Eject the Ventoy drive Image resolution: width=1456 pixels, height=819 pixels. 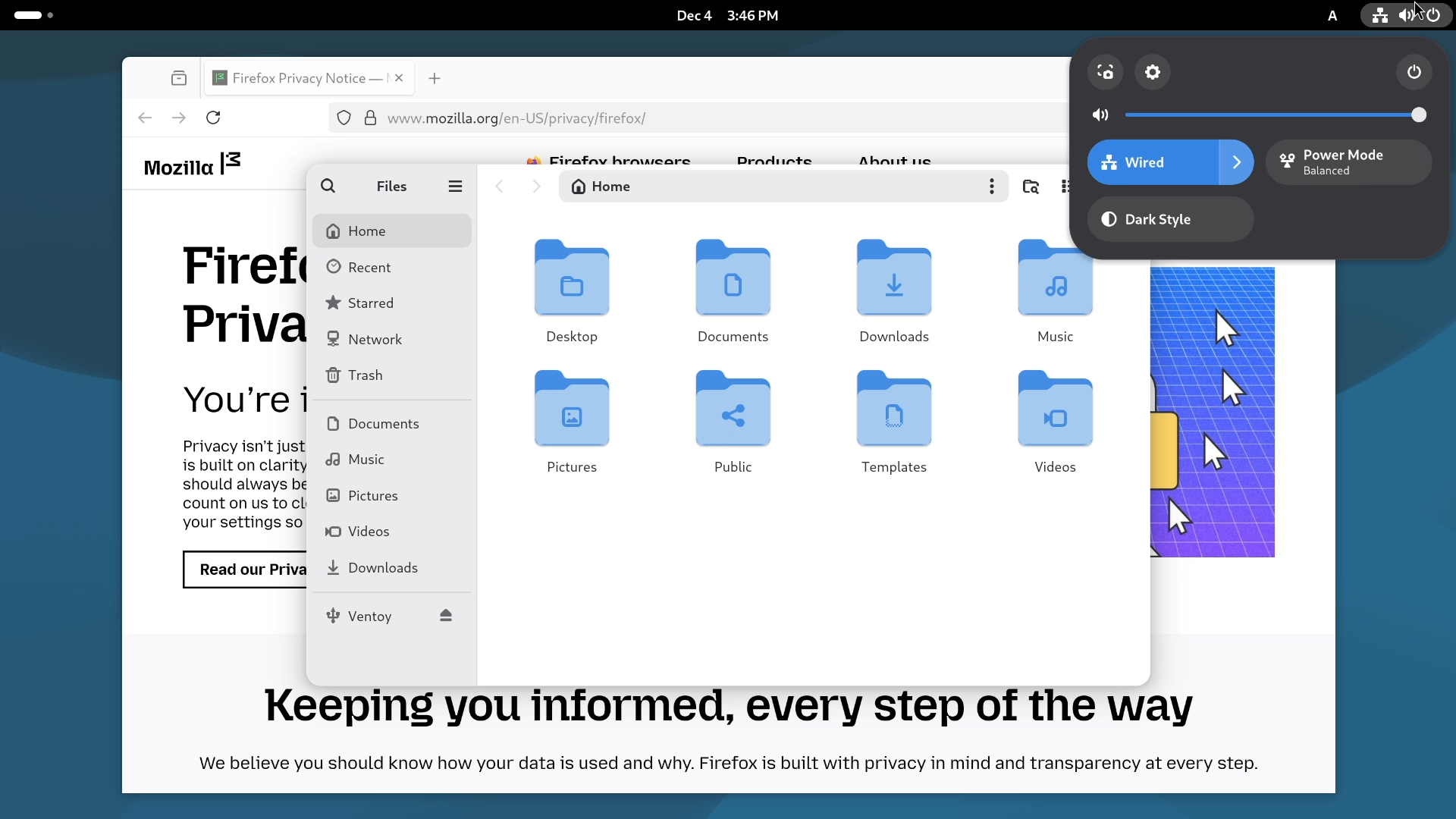click(x=446, y=616)
